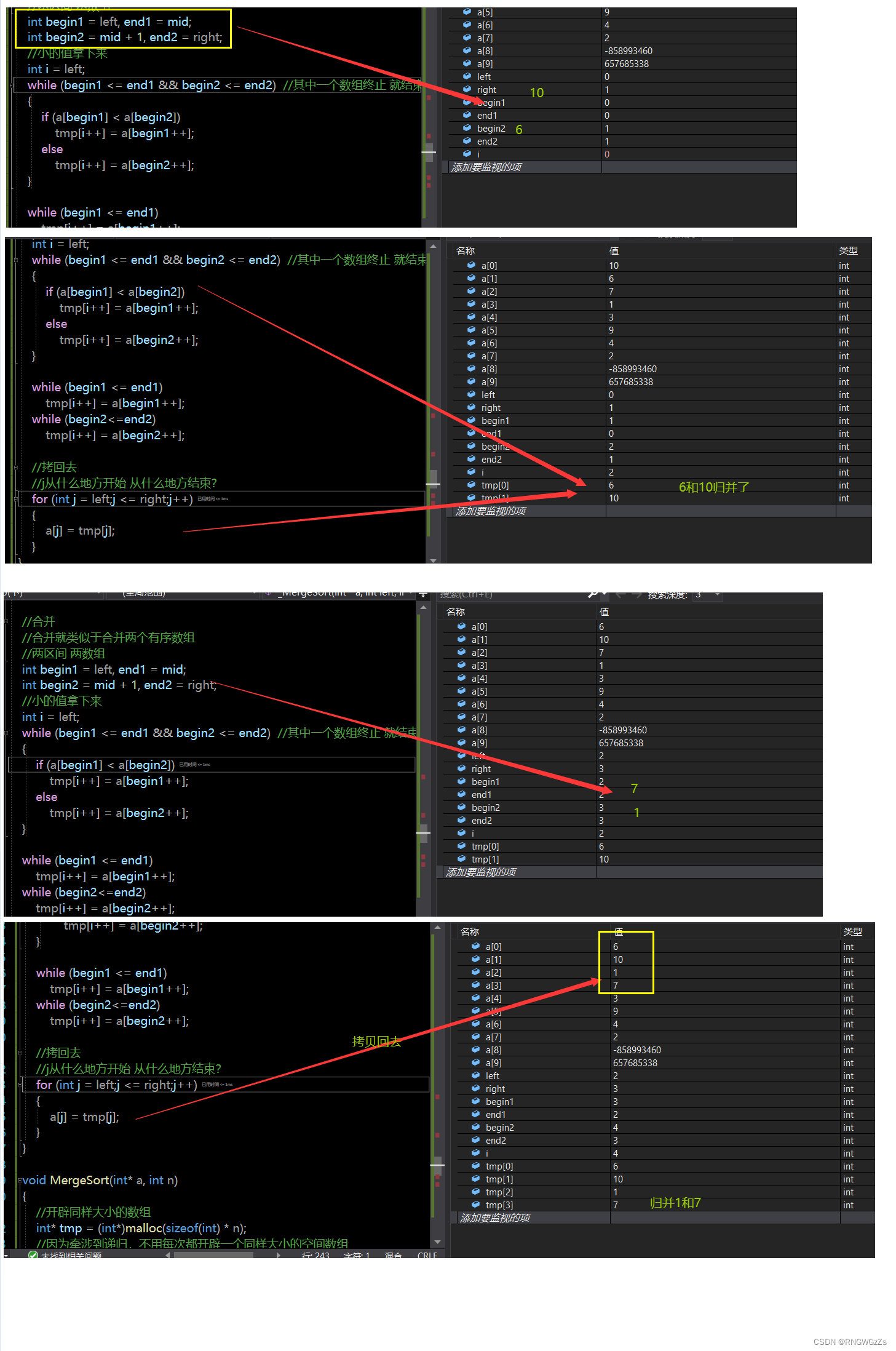The width and height of the screenshot is (896, 1351).
Task: Click the bottom editor's horizontal scrollbar thumb
Action: (x=213, y=1255)
